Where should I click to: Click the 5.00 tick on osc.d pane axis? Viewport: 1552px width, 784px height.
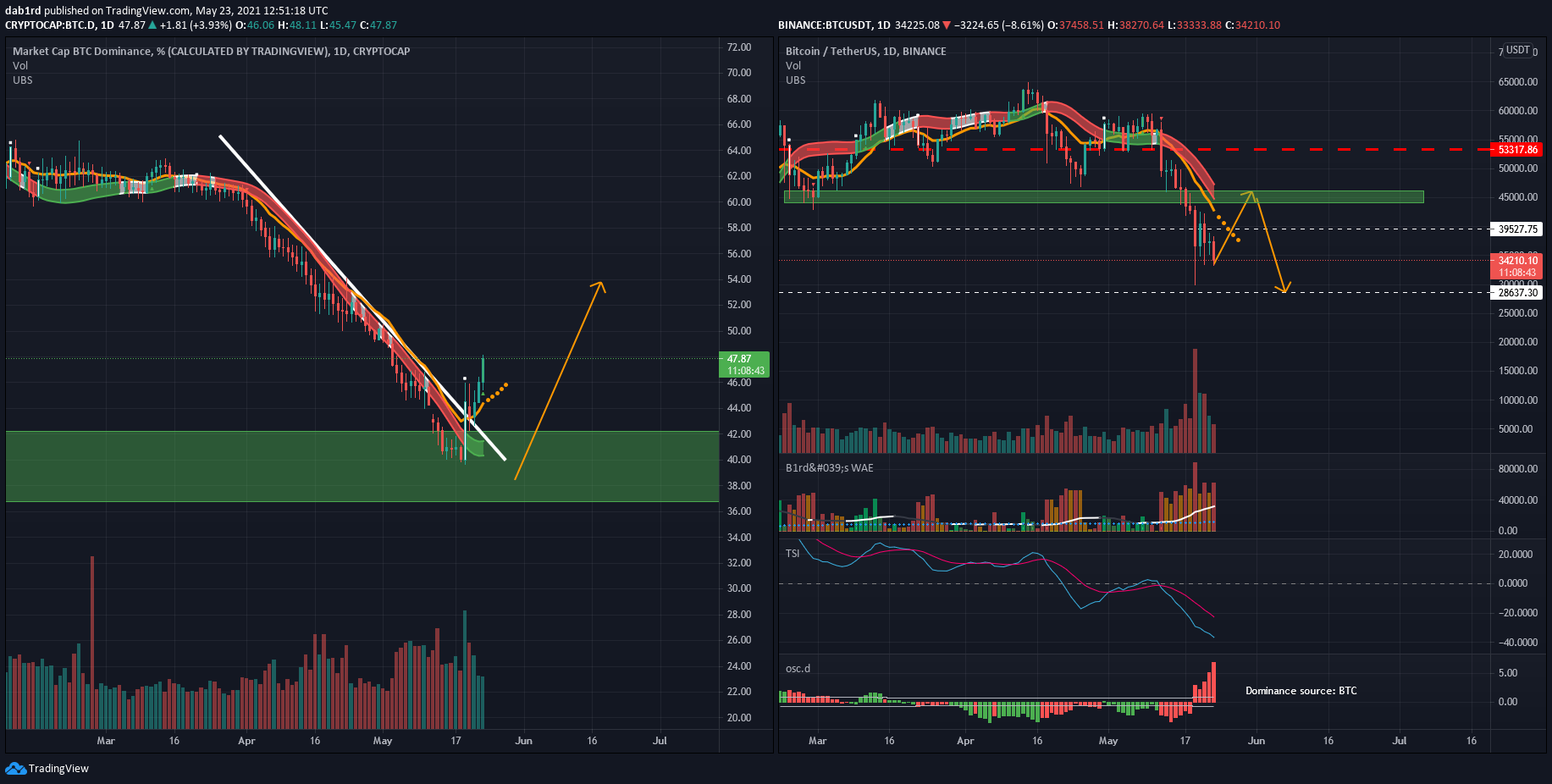(1508, 673)
